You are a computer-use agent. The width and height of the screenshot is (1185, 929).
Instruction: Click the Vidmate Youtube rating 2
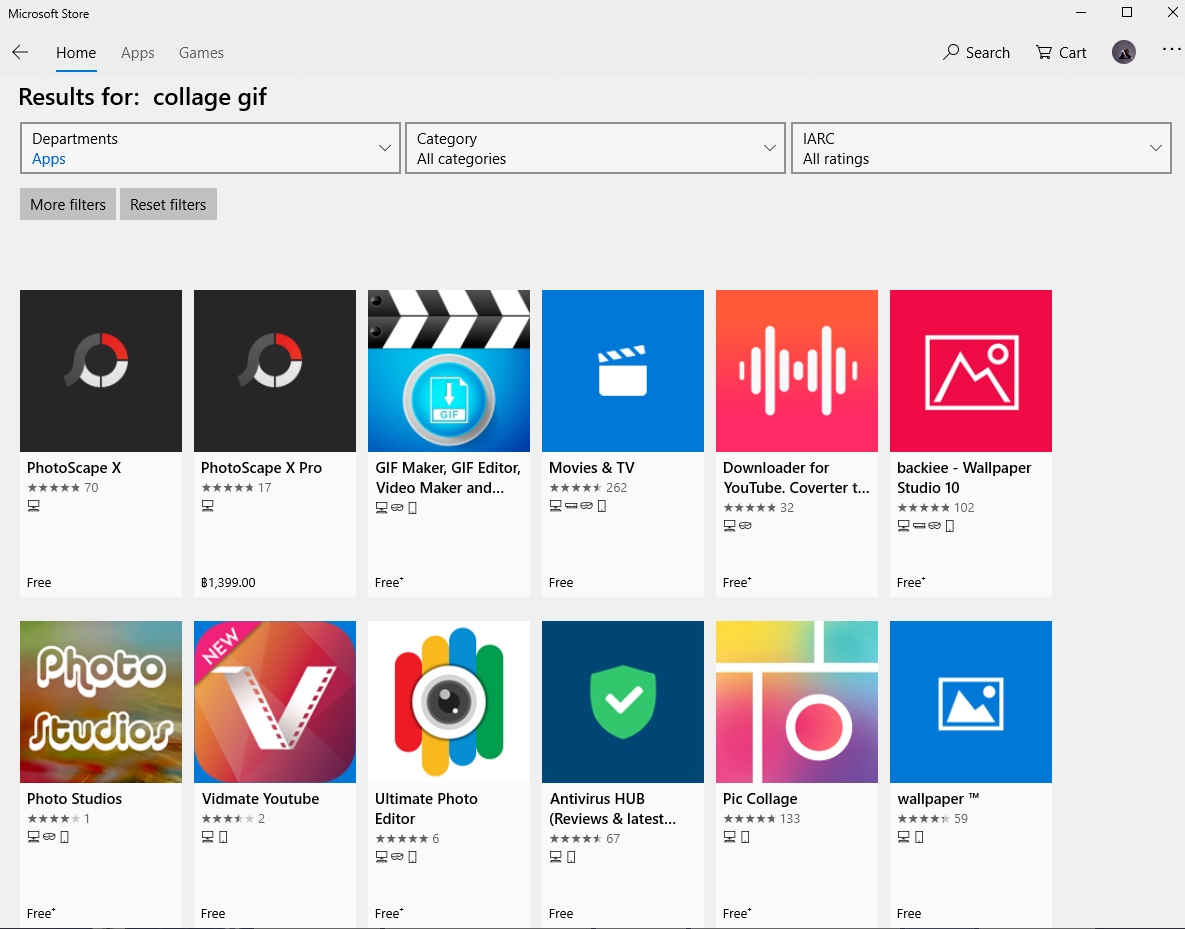coord(233,819)
